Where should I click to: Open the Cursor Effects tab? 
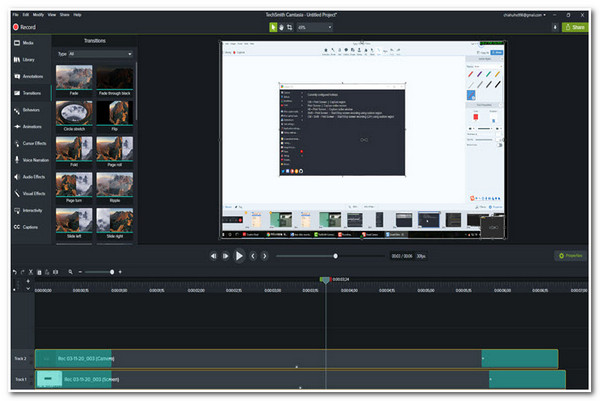click(30, 143)
